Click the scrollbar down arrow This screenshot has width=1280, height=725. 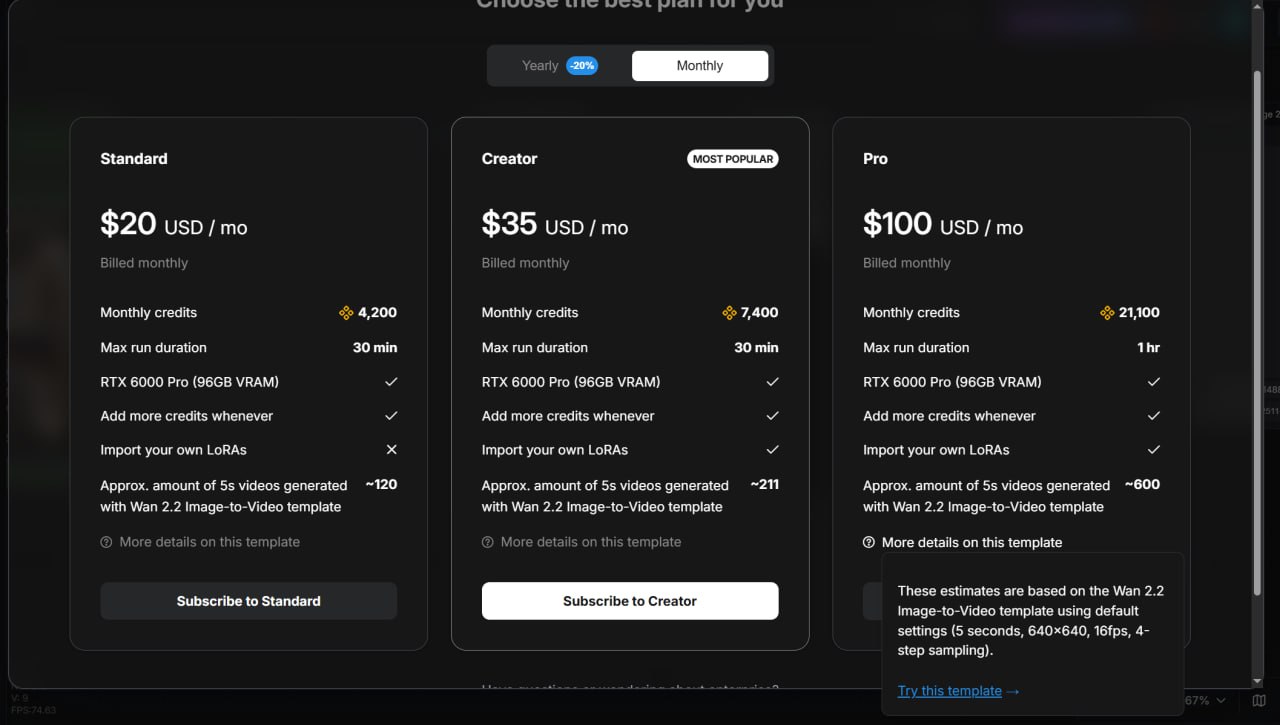tap(1258, 683)
